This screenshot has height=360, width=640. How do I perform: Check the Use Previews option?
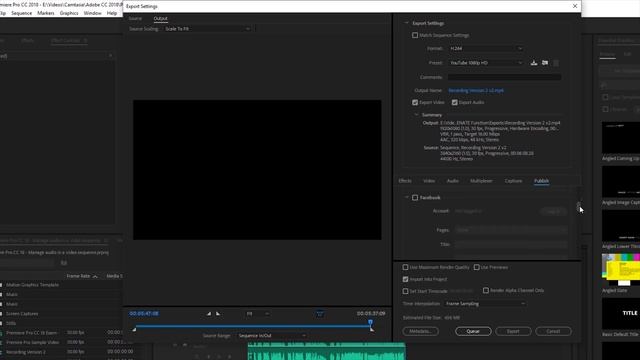click(x=476, y=267)
